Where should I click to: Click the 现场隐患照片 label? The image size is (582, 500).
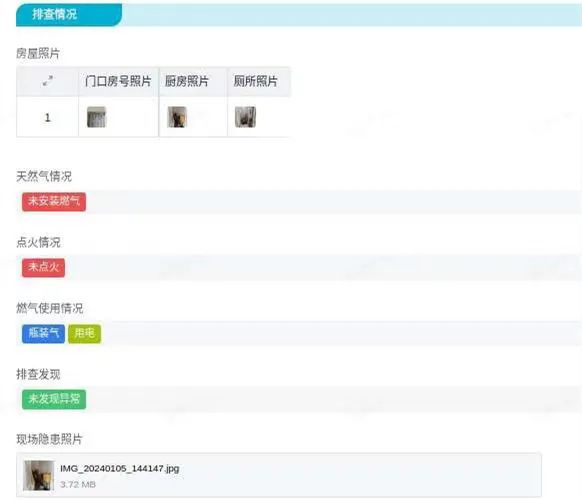(x=49, y=439)
